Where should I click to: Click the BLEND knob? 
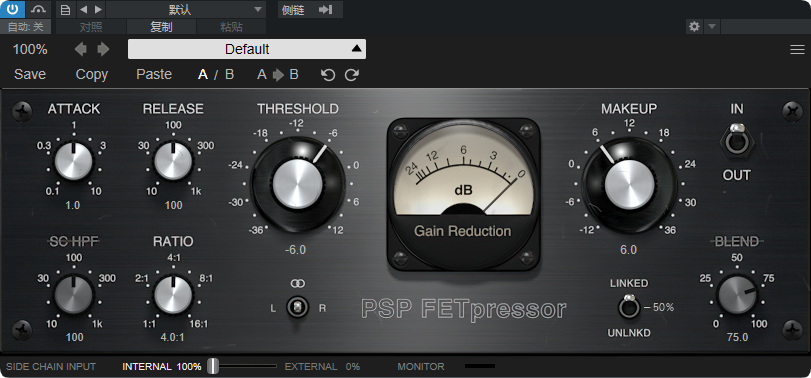[737, 294]
